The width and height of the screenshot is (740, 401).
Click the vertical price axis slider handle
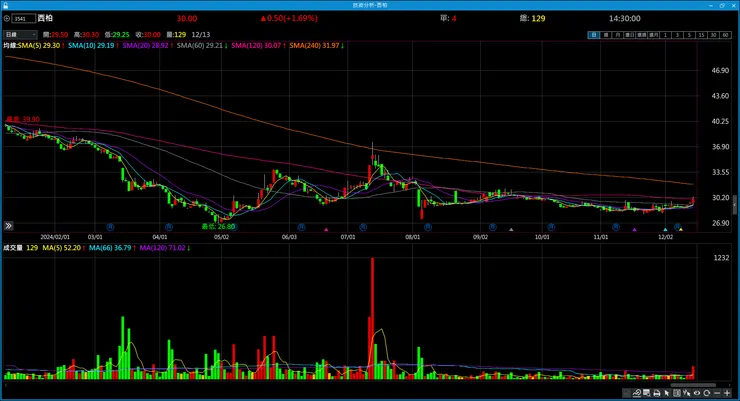734,205
